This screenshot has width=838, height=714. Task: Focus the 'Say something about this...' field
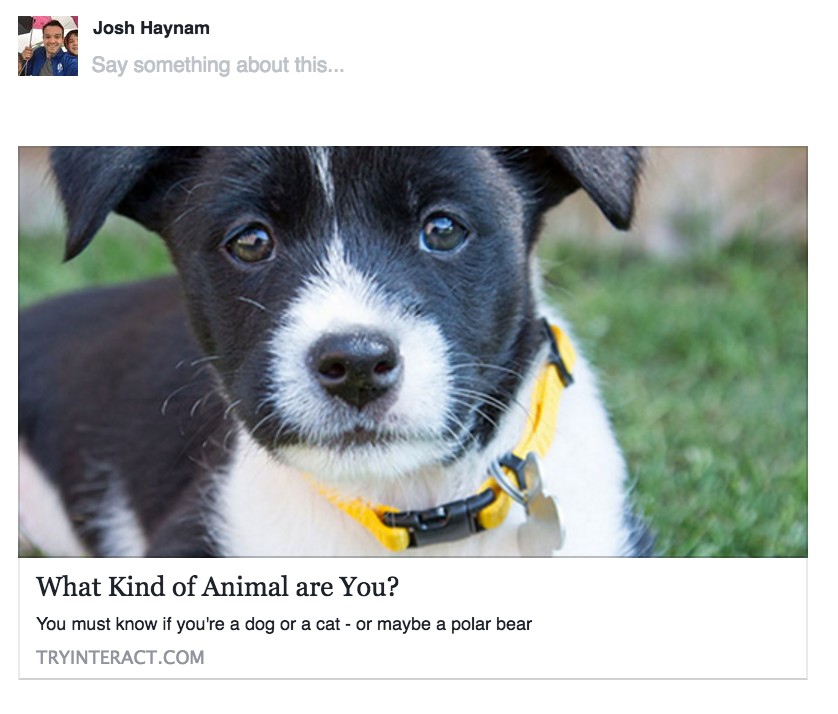[x=218, y=65]
